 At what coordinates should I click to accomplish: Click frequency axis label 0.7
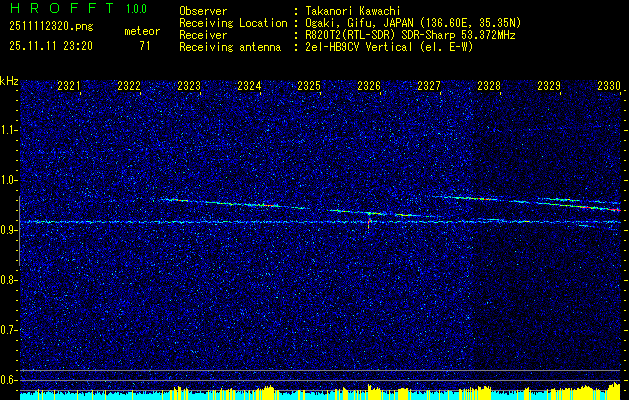click(x=8, y=330)
